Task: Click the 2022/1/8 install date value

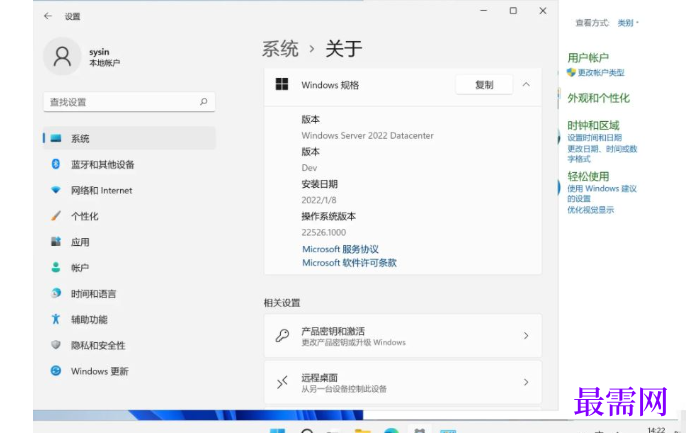Action: pyautogui.click(x=319, y=200)
